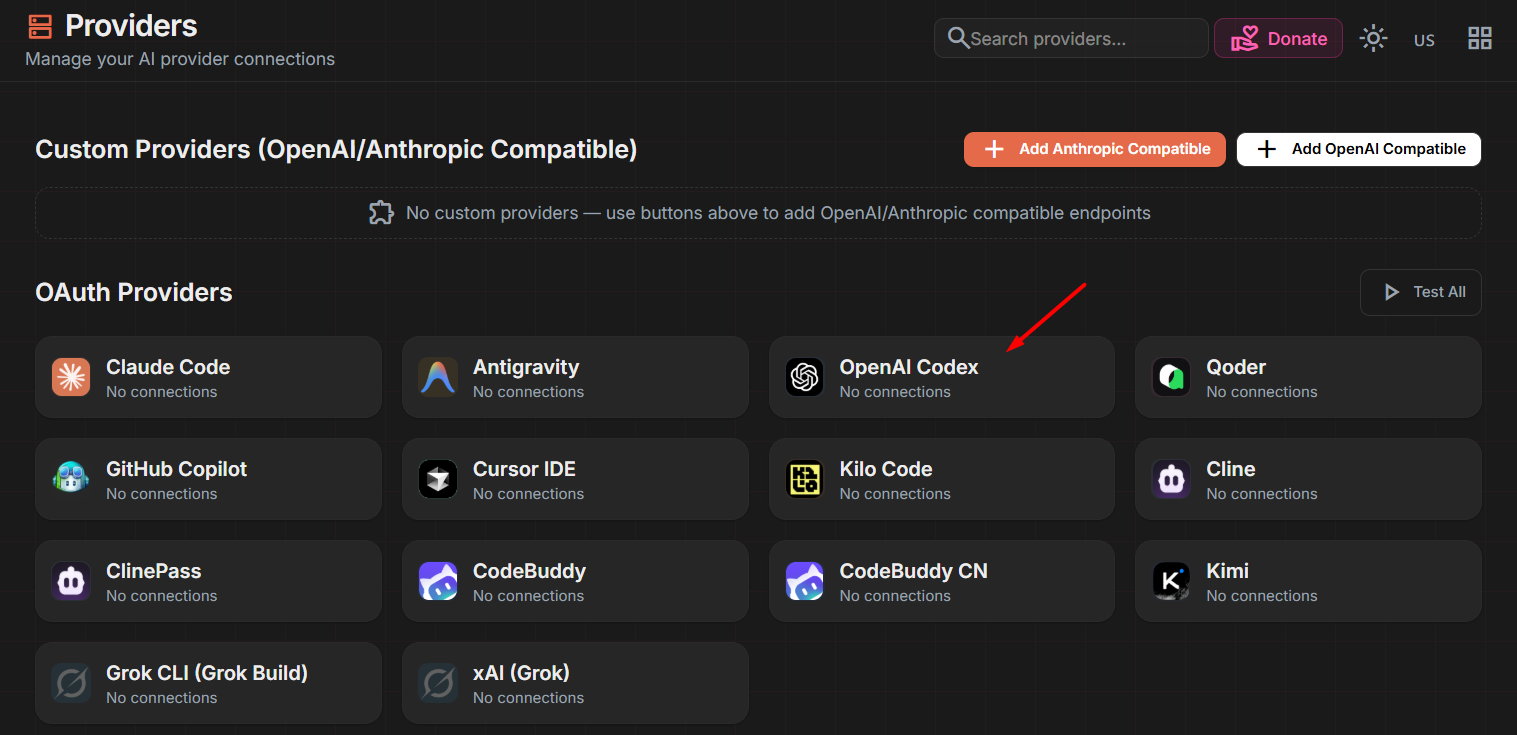This screenshot has height=735, width=1517.
Task: Click the ClinePass robot icon
Action: 71,581
